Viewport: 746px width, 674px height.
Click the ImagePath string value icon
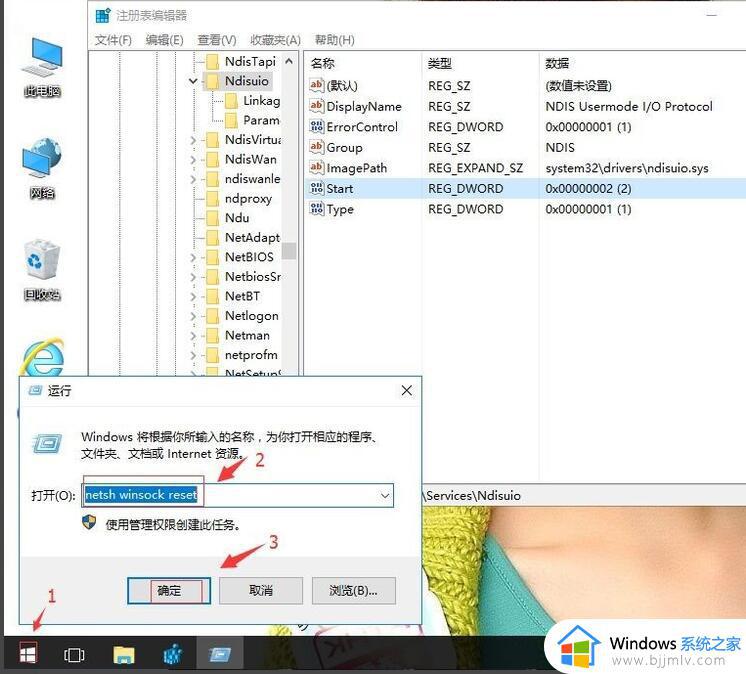point(316,167)
